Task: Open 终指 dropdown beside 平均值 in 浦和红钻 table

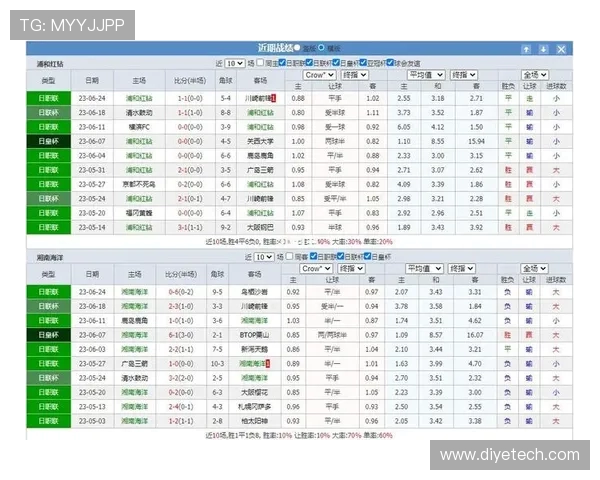Action: click(464, 75)
